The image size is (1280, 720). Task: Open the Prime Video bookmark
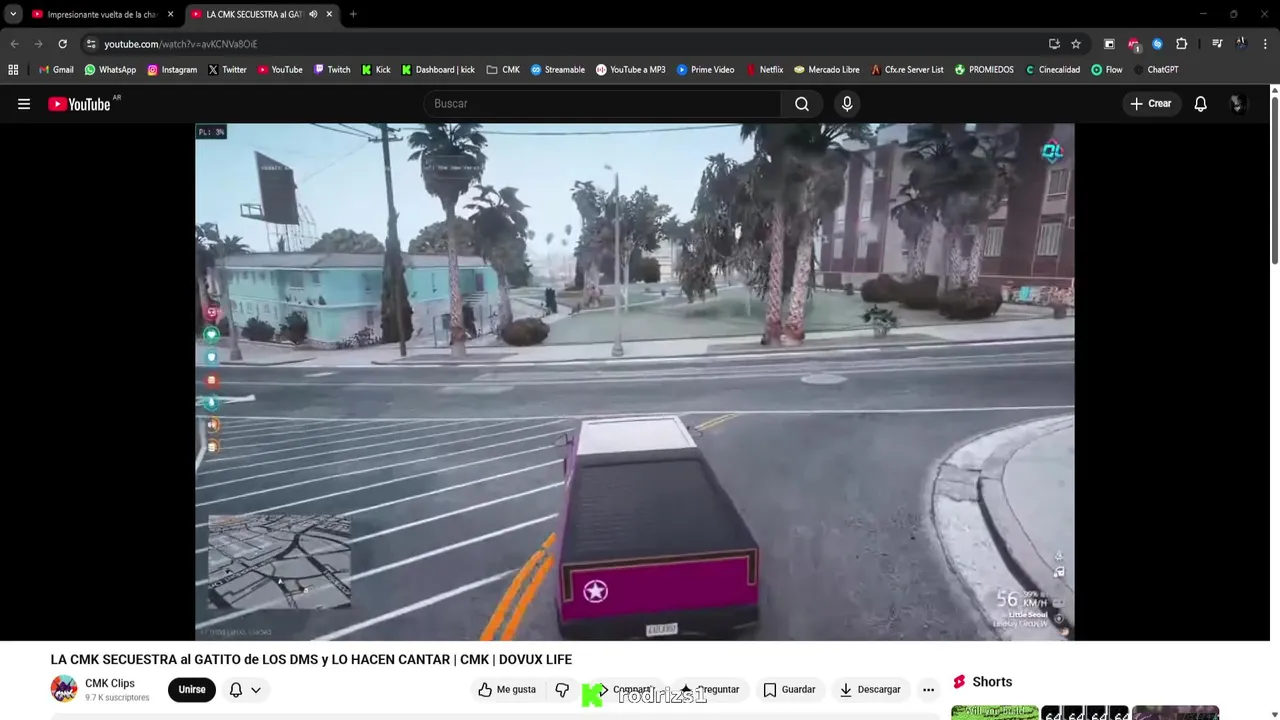[x=705, y=70]
